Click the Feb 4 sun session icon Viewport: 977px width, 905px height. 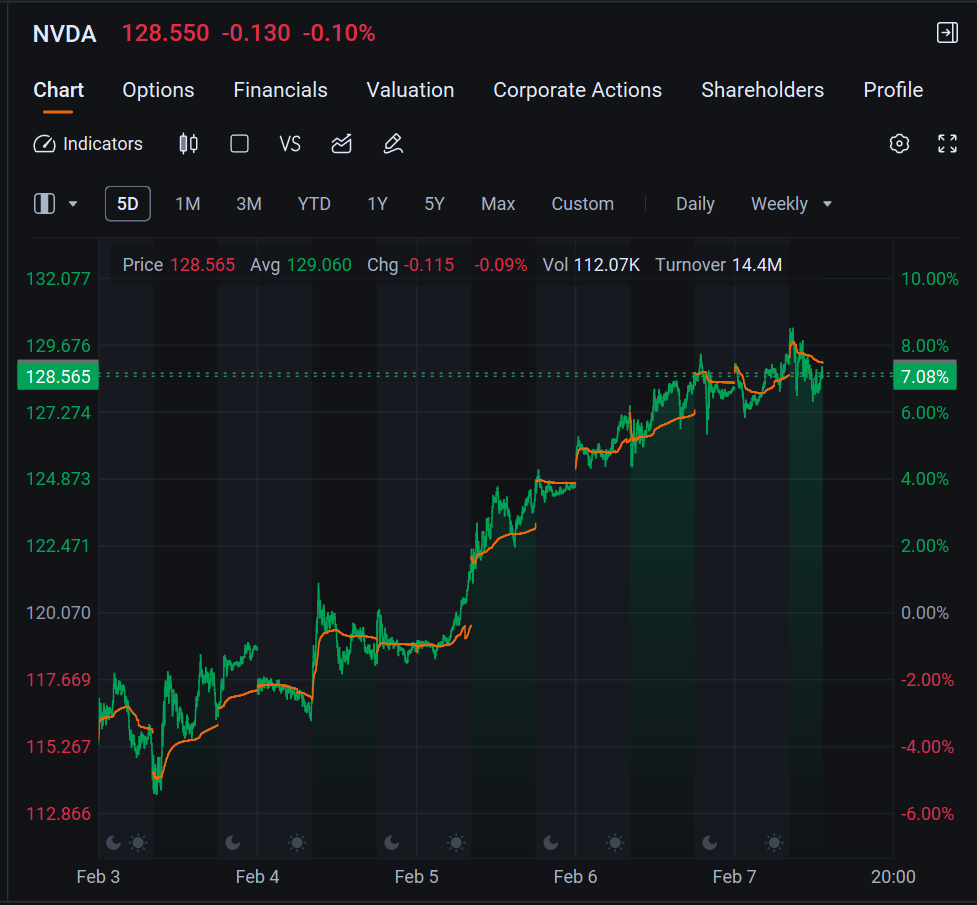297,843
